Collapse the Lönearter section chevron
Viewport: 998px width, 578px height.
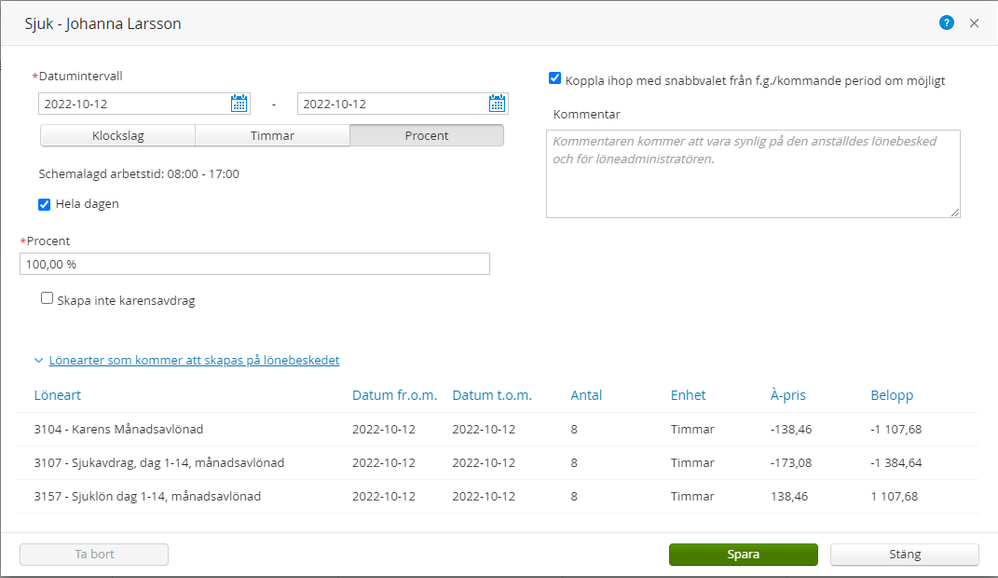(x=39, y=360)
